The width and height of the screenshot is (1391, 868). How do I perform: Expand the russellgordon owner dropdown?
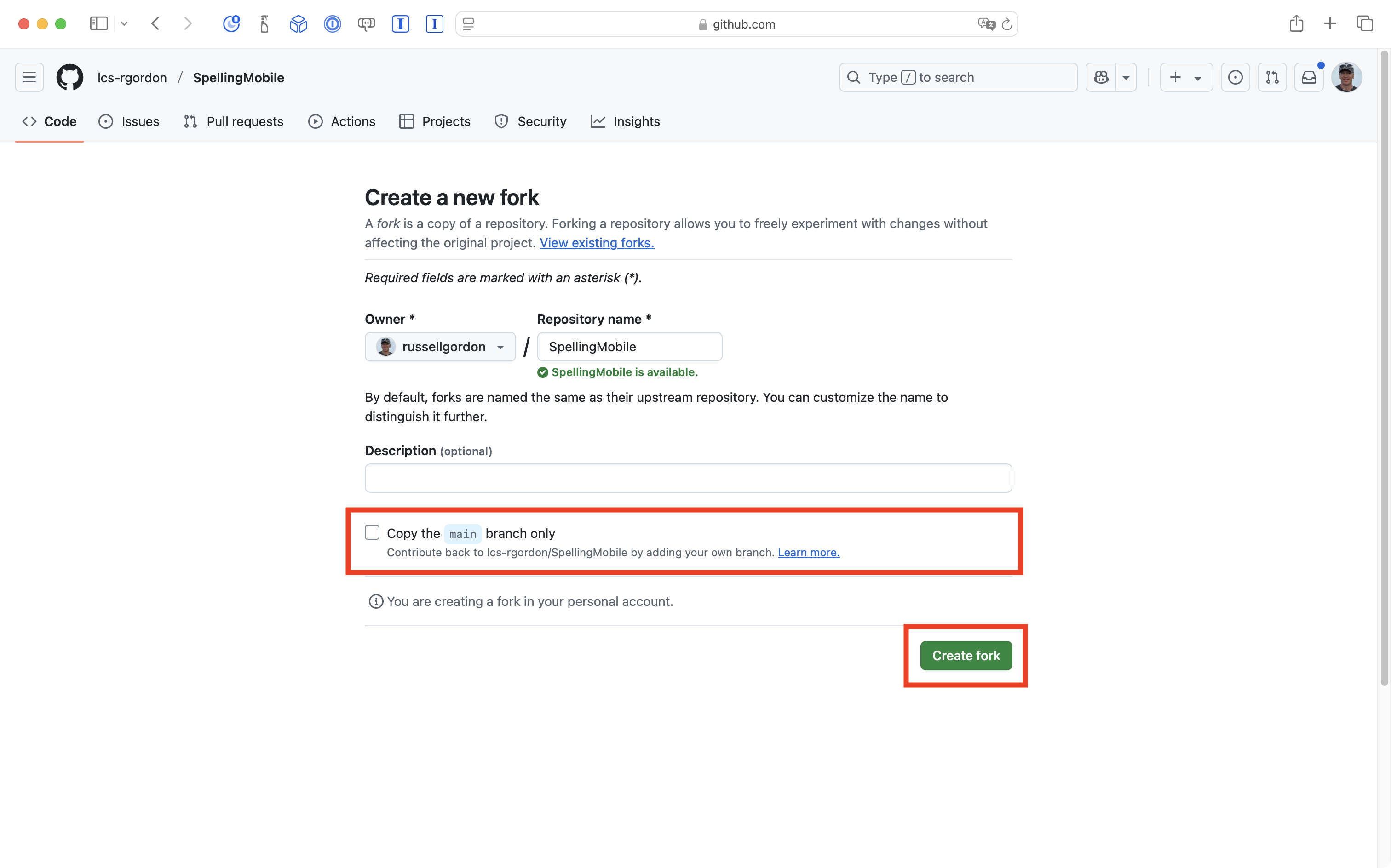[440, 347]
